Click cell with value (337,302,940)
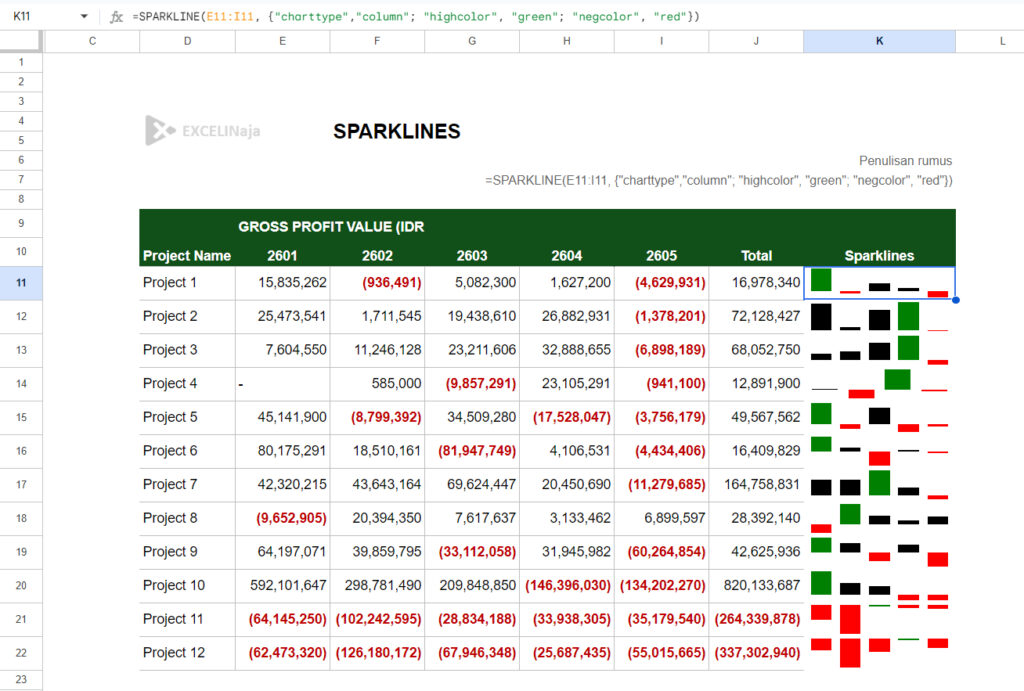This screenshot has width=1024, height=691. click(x=756, y=652)
